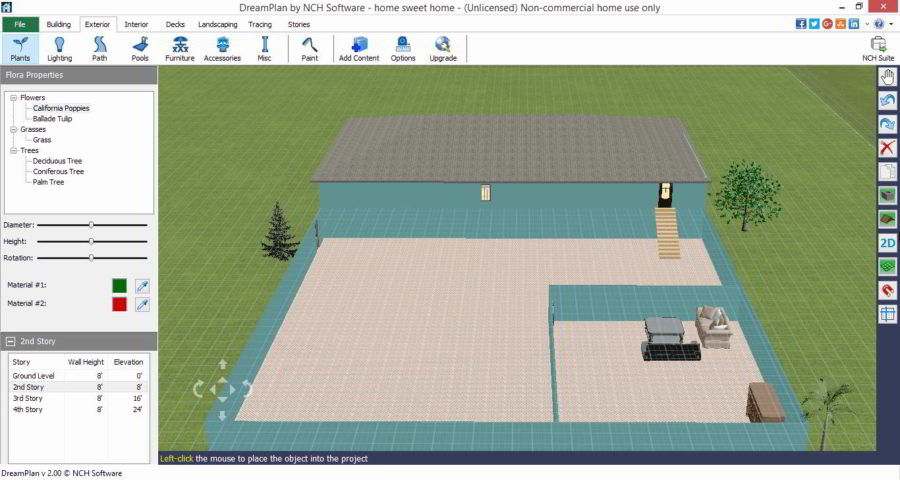Image resolution: width=900 pixels, height=480 pixels.
Task: Open the Accessories tool
Action: click(222, 49)
